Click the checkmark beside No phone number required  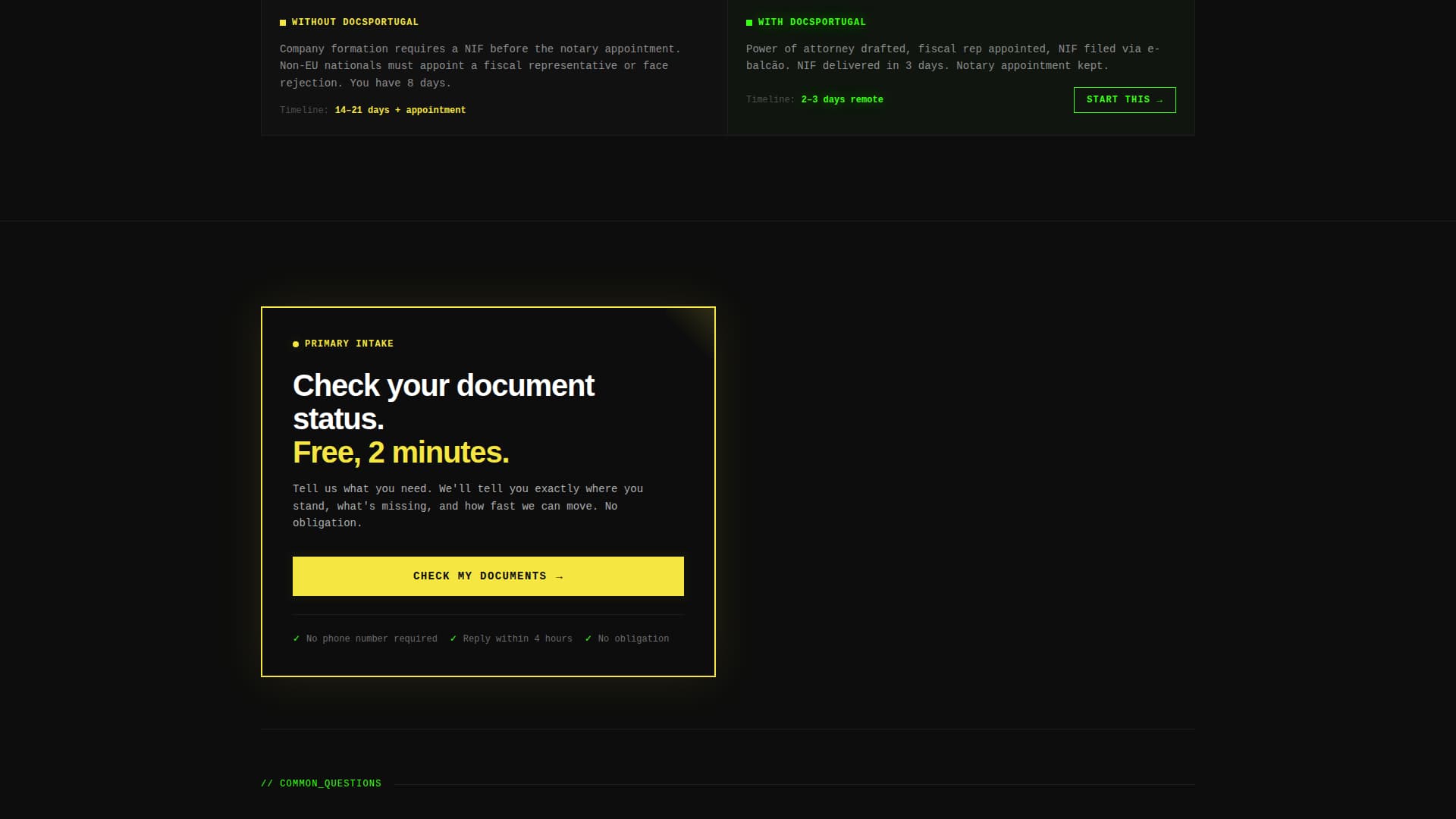(x=297, y=639)
